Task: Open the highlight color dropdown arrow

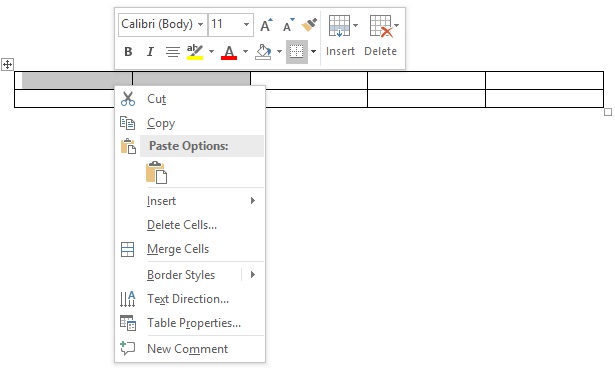Action: (x=211, y=51)
